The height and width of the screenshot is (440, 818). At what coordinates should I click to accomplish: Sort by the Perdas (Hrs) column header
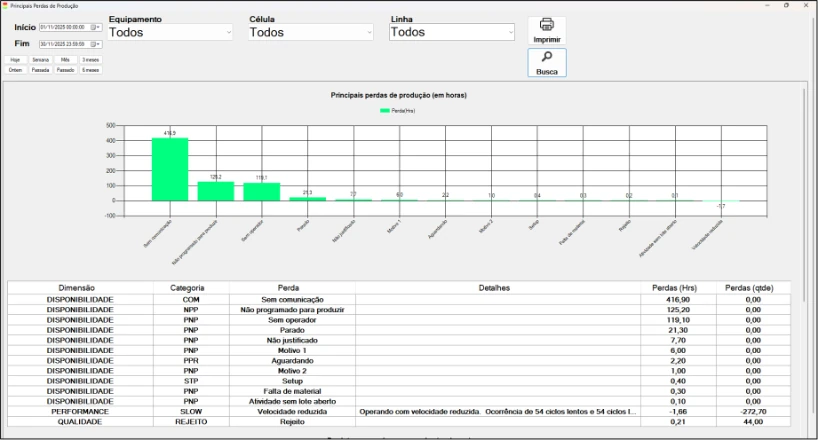point(677,288)
